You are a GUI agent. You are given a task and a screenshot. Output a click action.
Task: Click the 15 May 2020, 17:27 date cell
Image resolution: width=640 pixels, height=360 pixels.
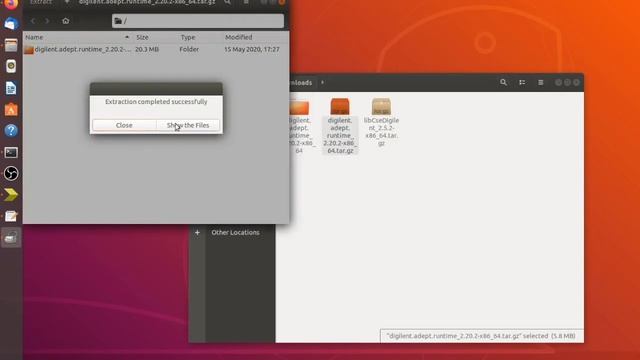click(x=252, y=49)
